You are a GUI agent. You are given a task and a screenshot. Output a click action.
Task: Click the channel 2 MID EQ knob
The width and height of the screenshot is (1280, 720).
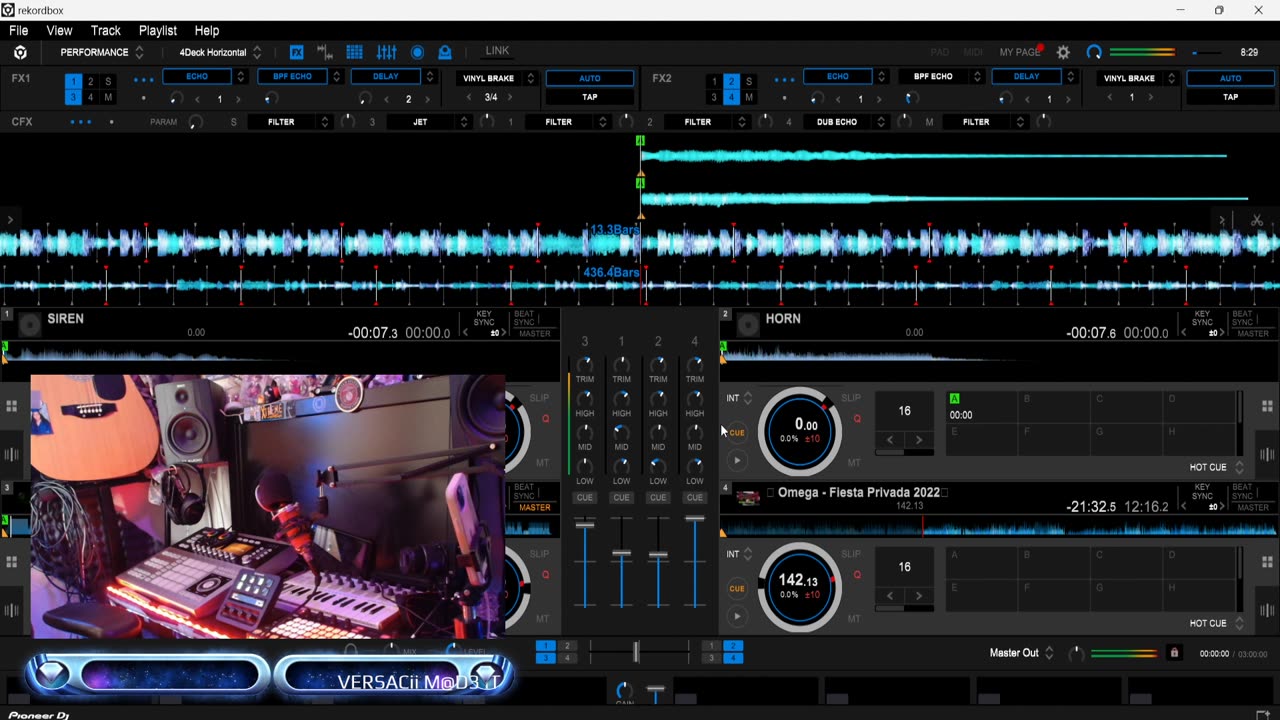(x=658, y=432)
